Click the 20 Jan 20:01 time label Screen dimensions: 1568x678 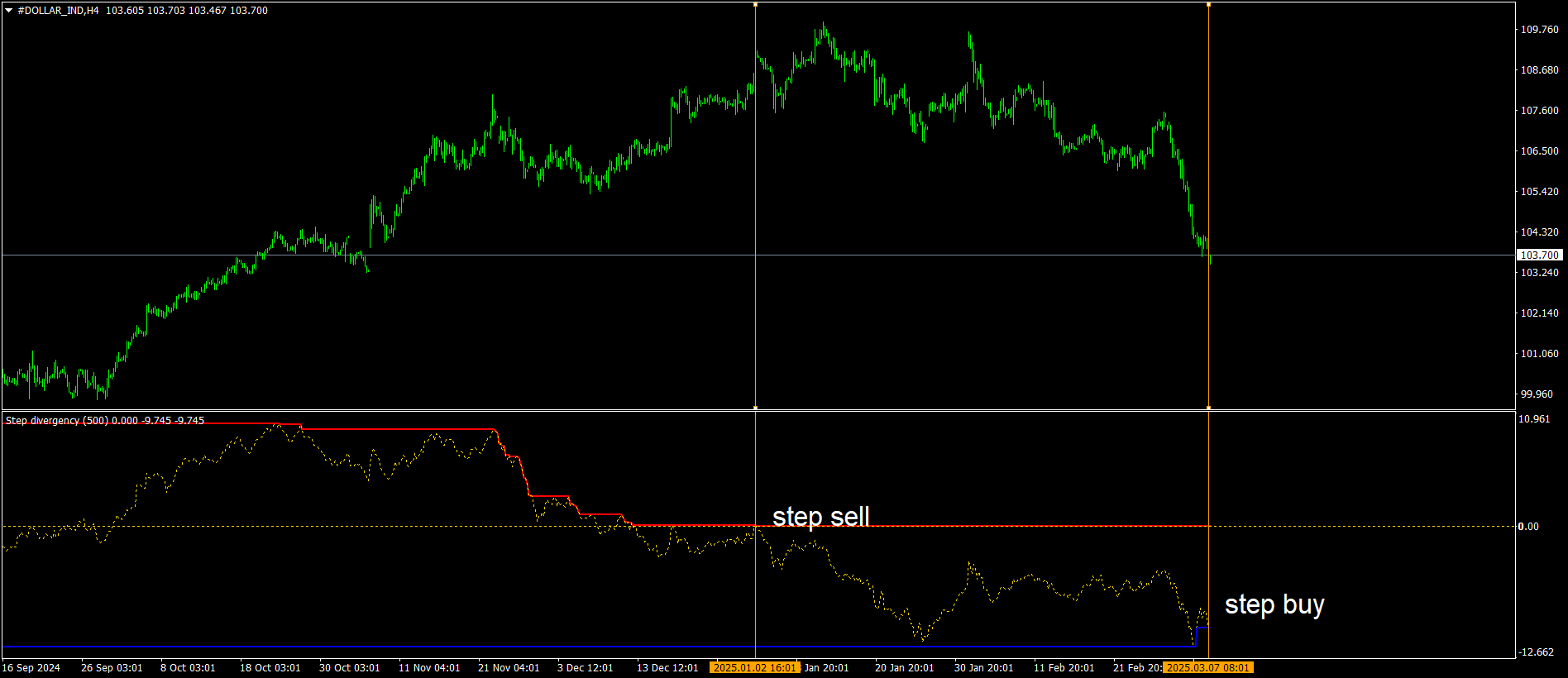click(905, 668)
